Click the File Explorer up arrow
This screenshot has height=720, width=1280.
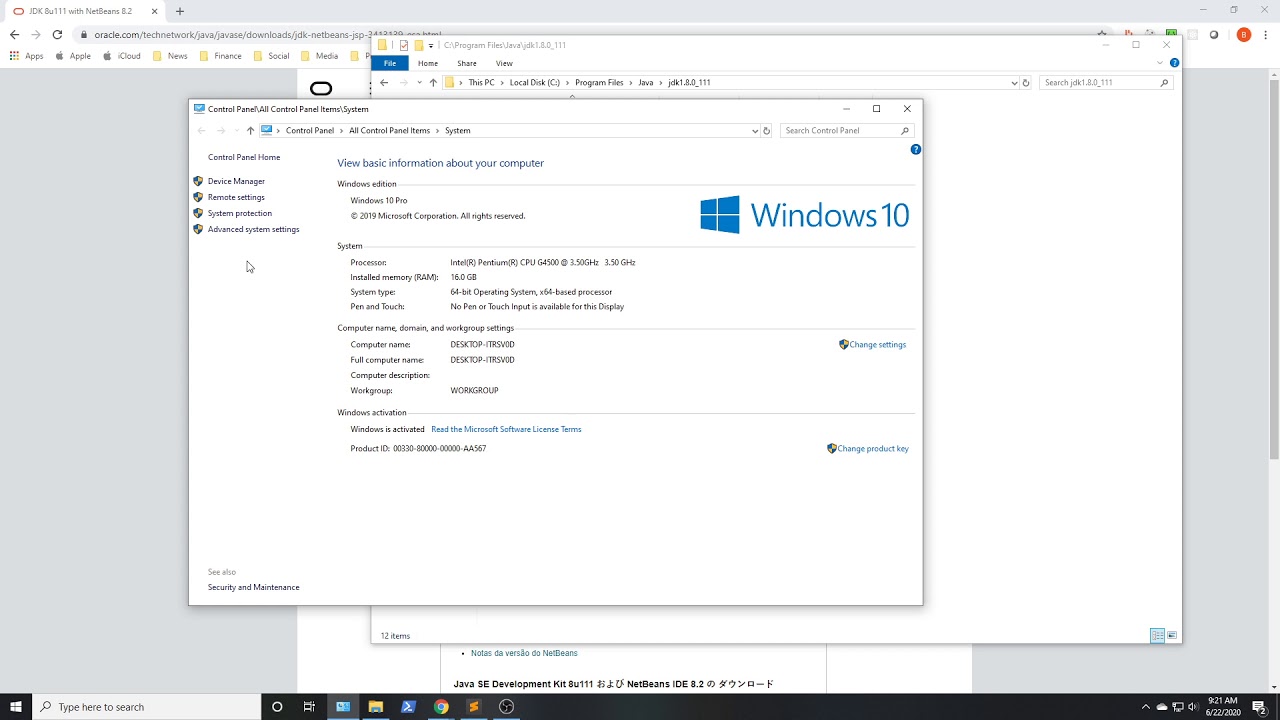[433, 82]
